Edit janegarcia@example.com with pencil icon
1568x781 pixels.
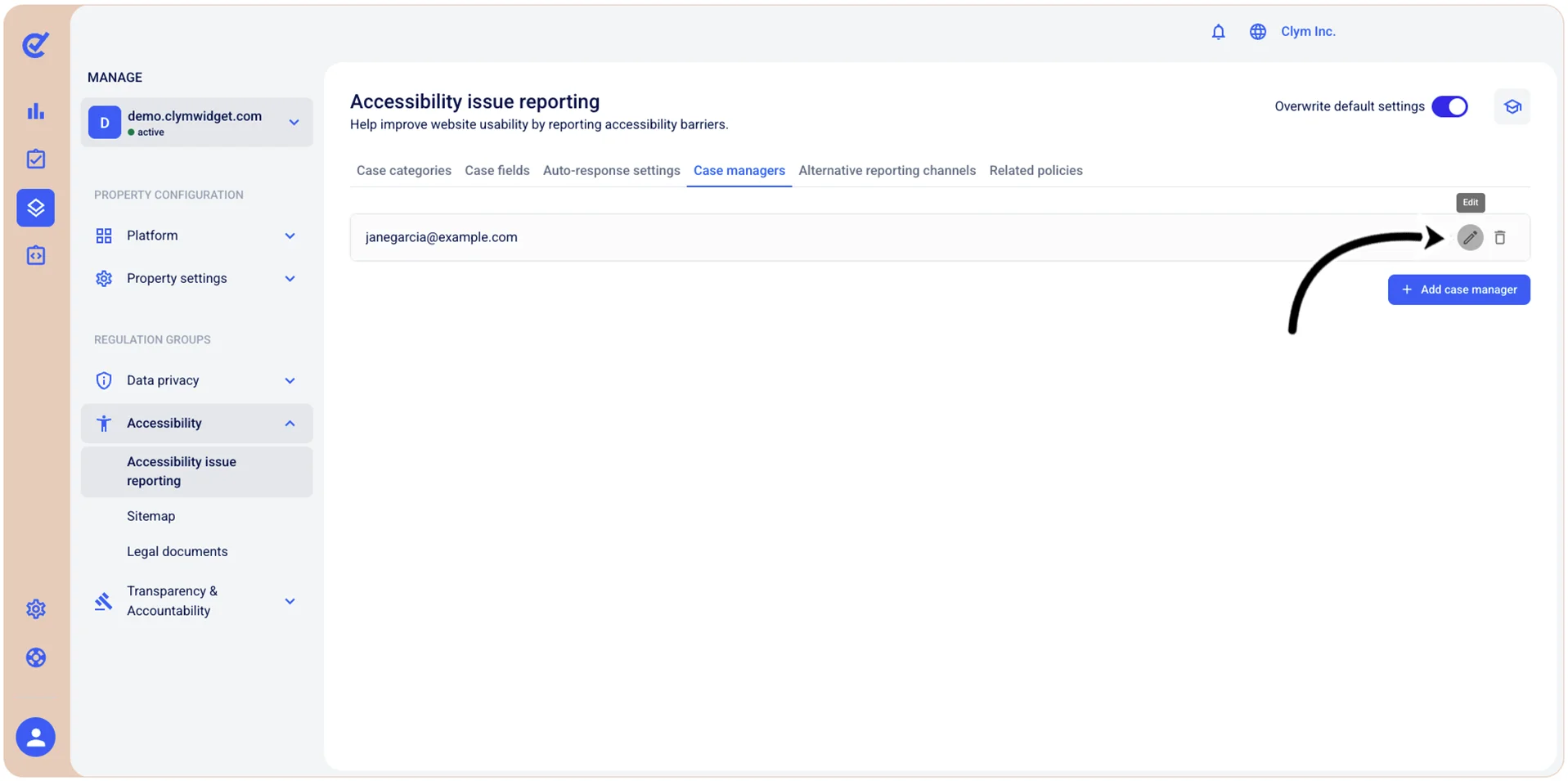click(1470, 237)
